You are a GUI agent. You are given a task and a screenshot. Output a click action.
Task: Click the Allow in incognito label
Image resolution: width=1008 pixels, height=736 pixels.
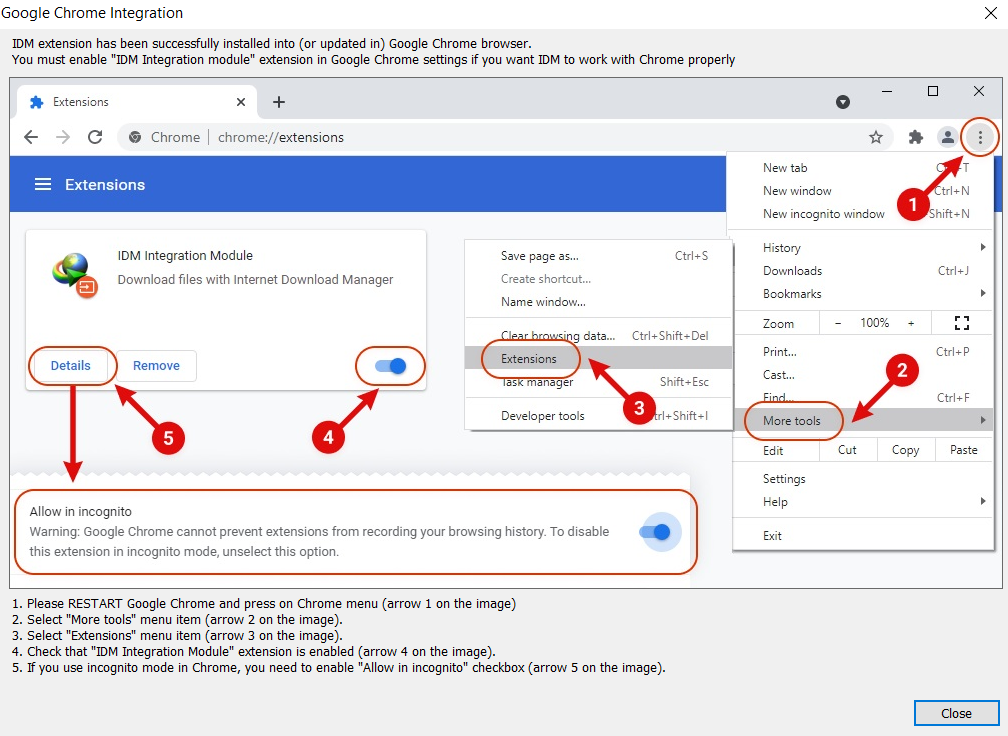(80, 512)
